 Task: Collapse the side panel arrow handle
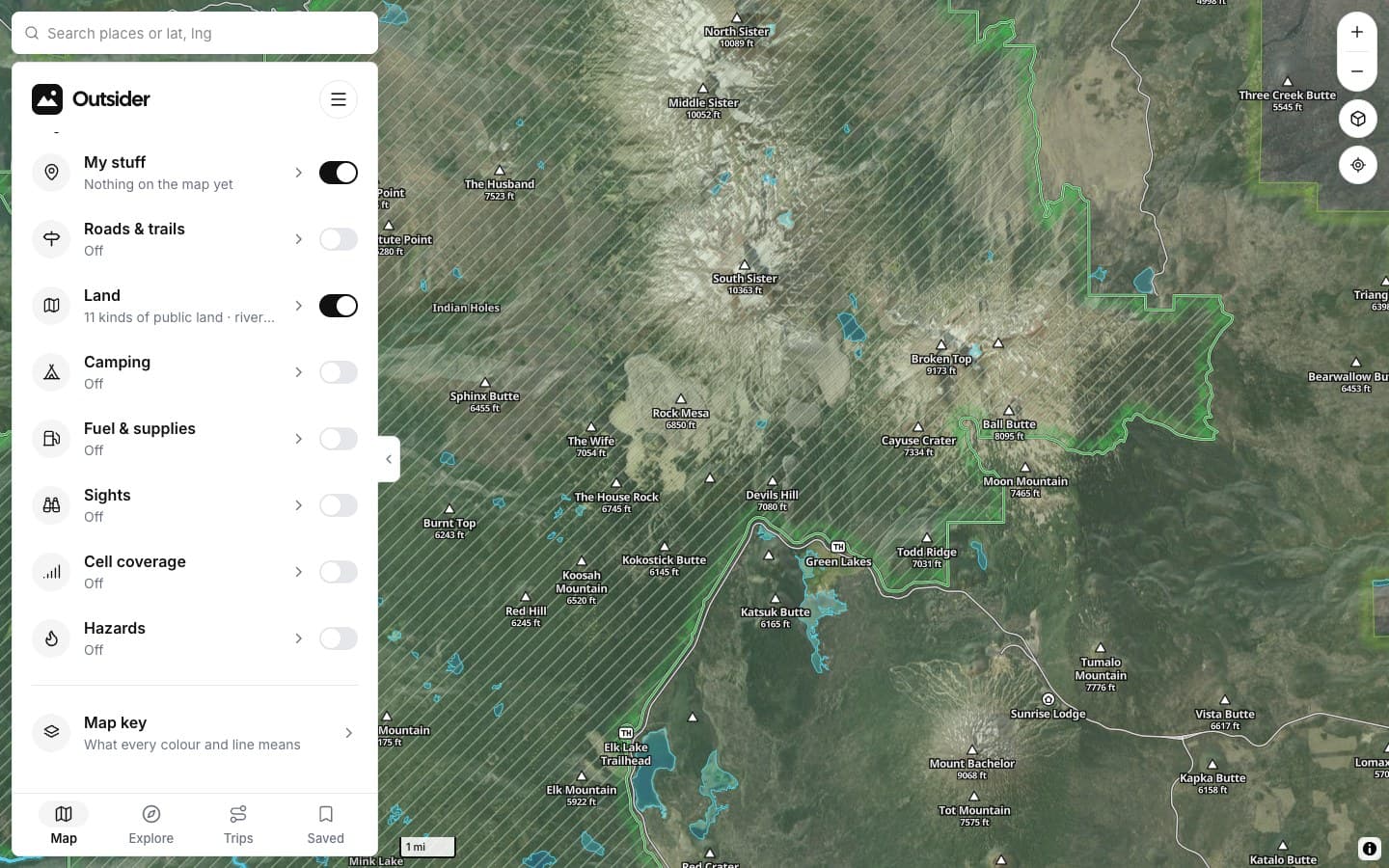click(x=389, y=459)
